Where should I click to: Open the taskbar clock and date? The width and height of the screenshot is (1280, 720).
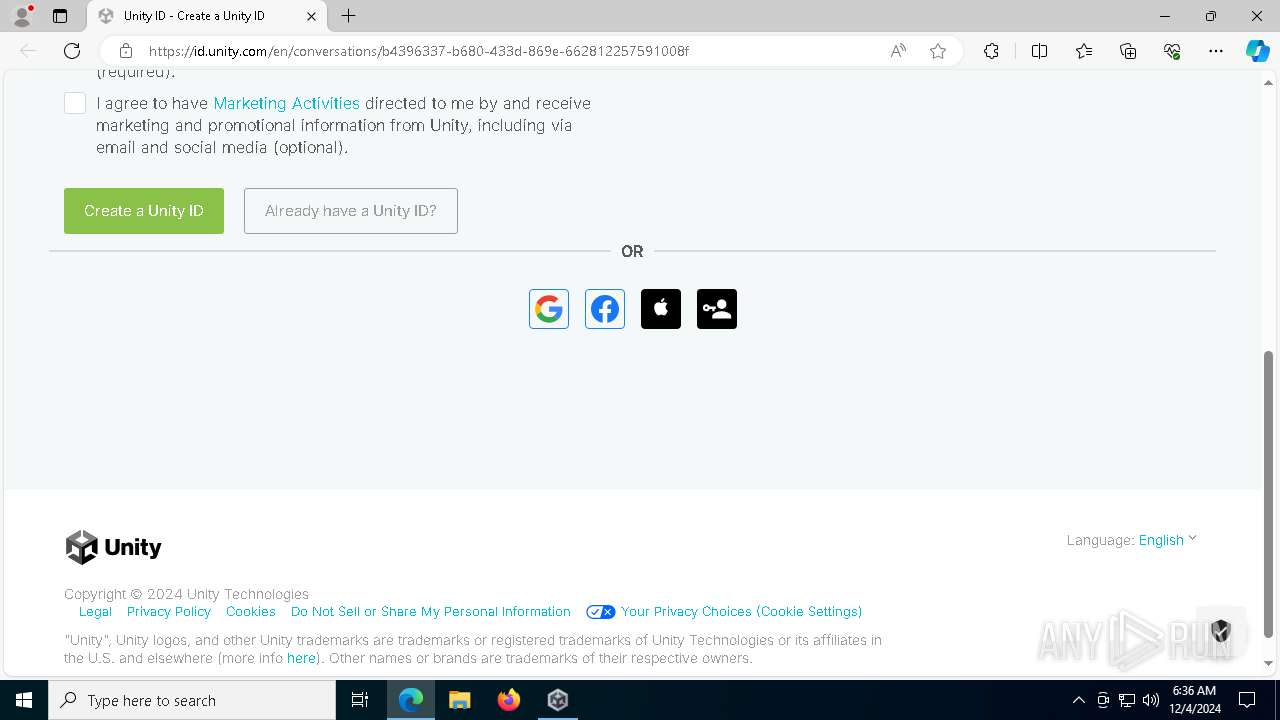tap(1194, 700)
